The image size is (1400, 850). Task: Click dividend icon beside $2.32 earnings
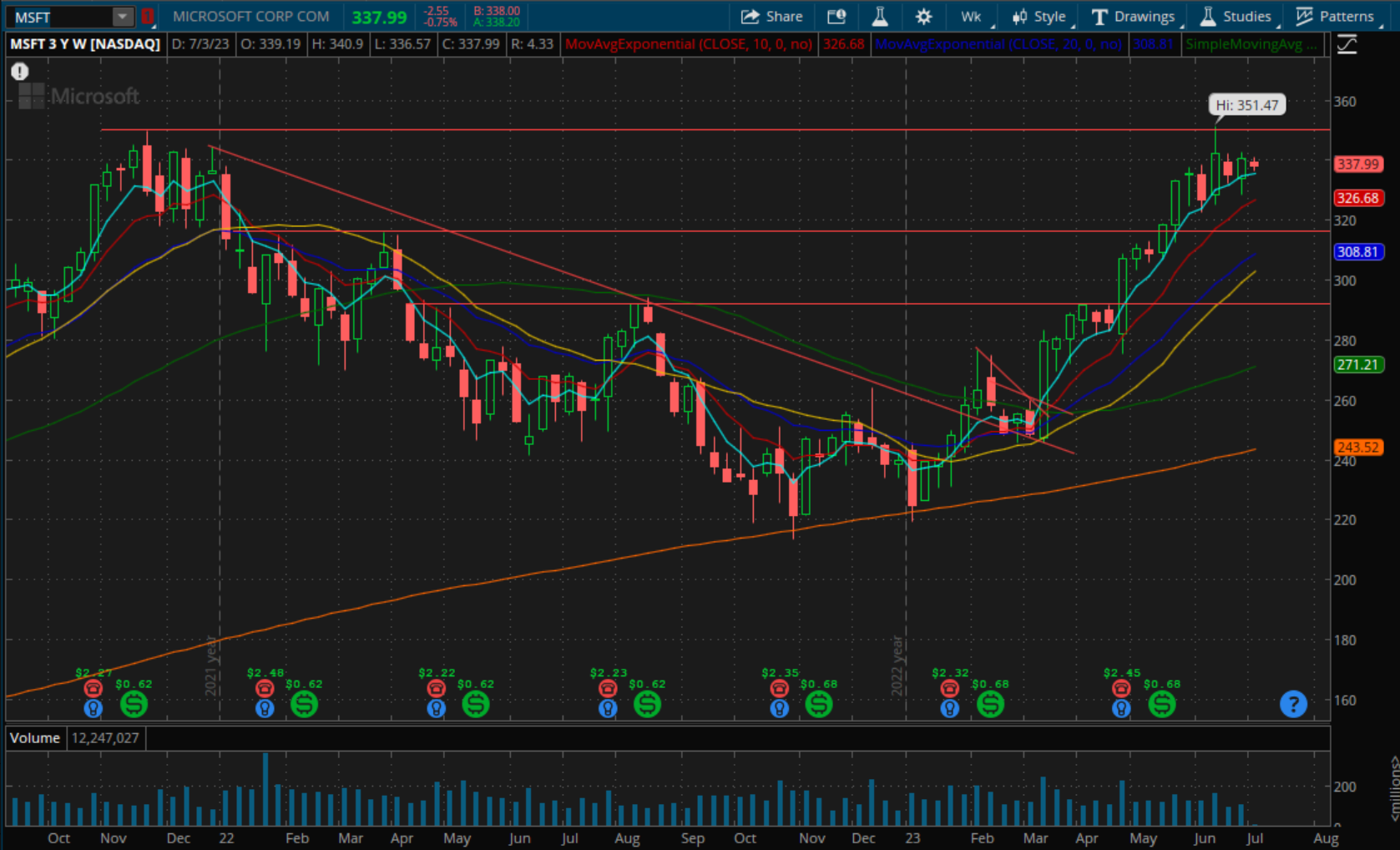(x=990, y=705)
